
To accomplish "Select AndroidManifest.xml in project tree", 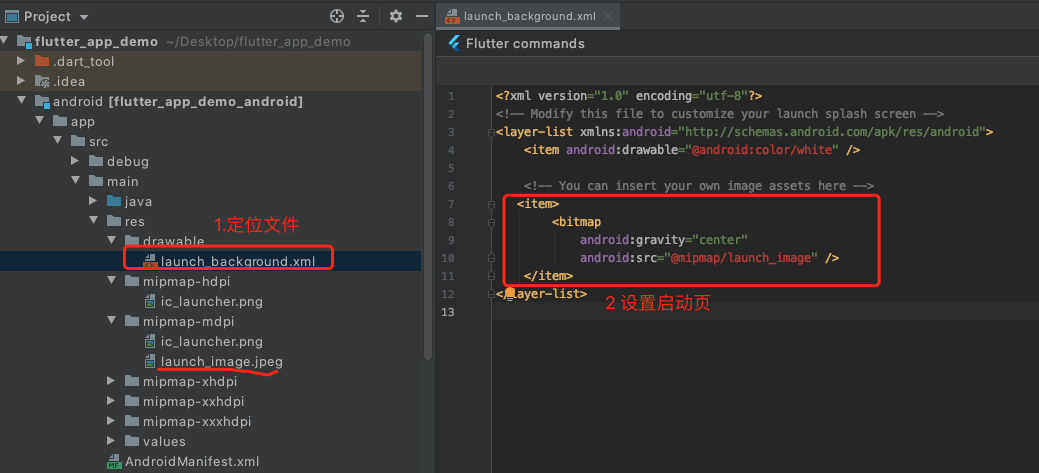I will coord(192,461).
